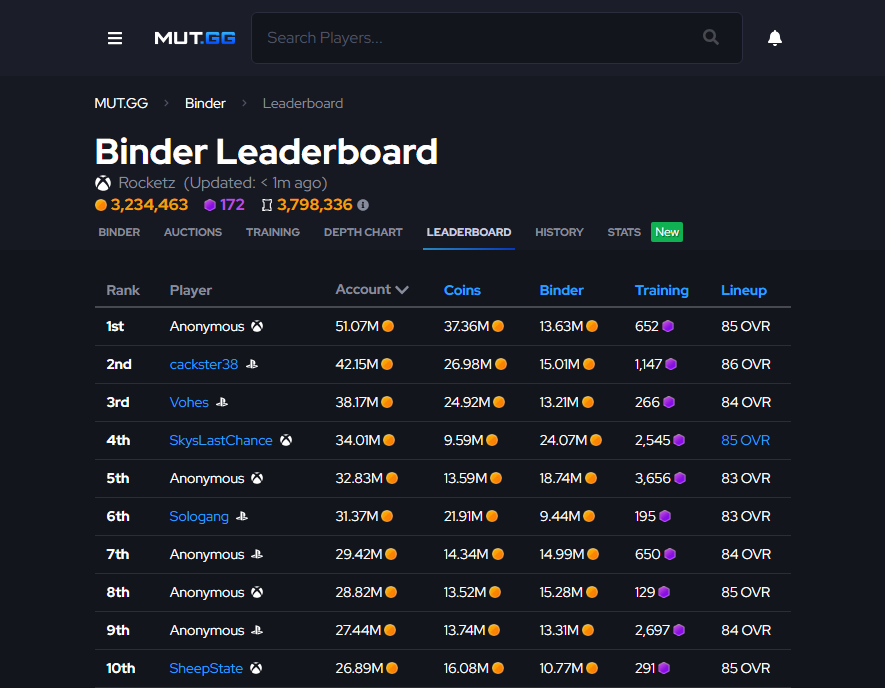Click the 2,697 training value
The image size is (885, 688).
652,630
